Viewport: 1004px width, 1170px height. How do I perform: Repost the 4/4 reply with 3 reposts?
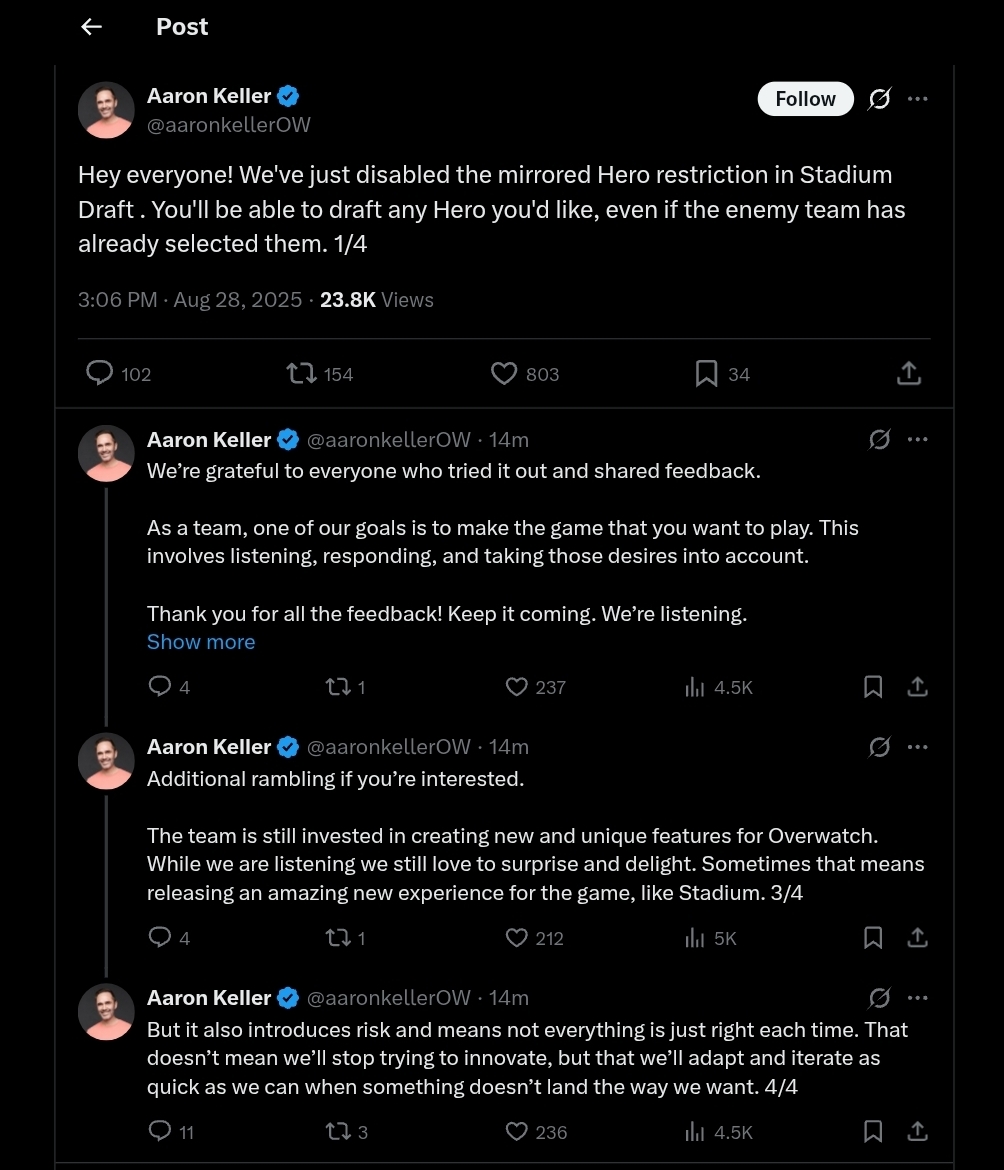338,1132
